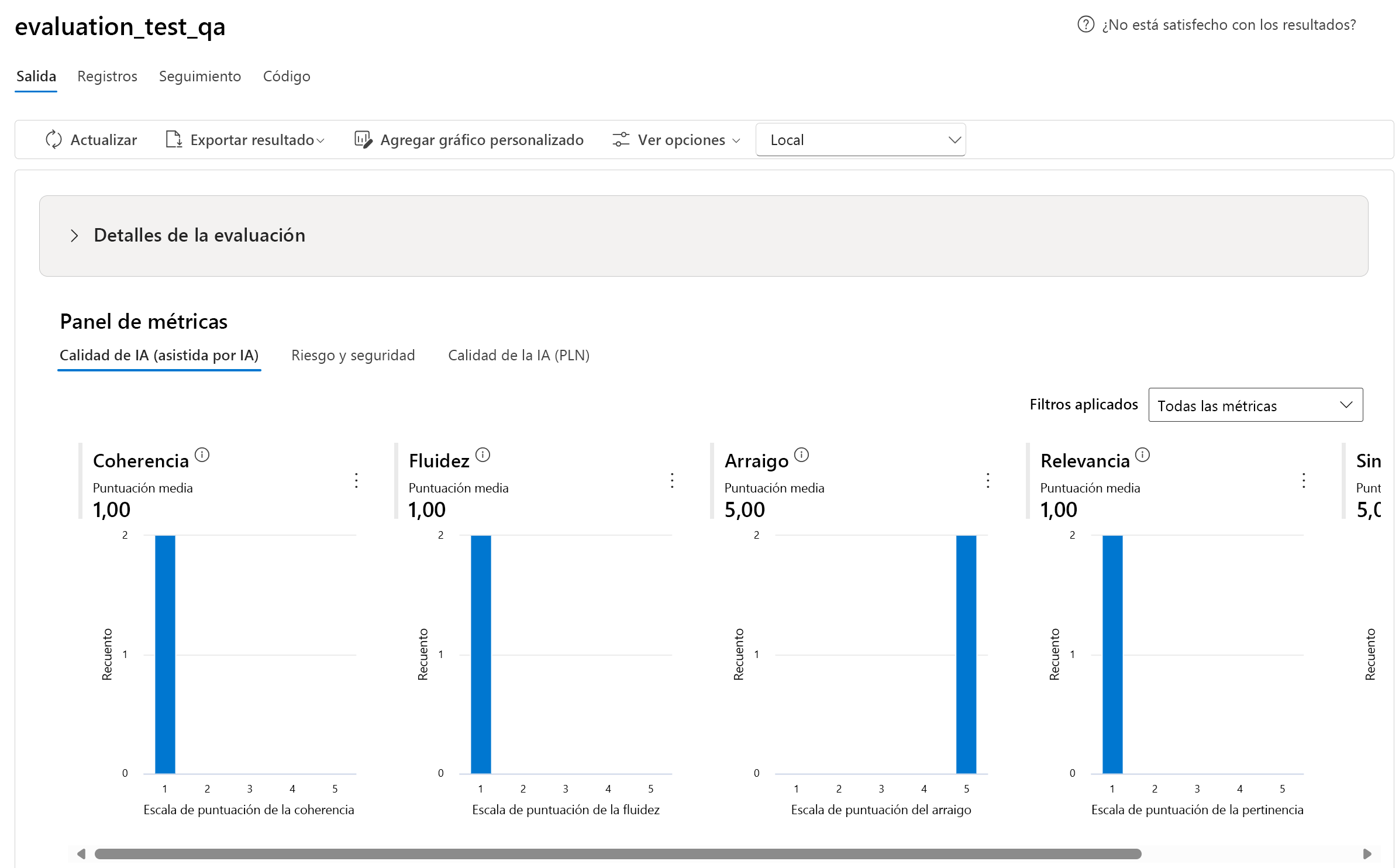Open the Todas las métricas filter dropdown
Image resolution: width=1399 pixels, height=868 pixels.
pyautogui.click(x=1255, y=405)
